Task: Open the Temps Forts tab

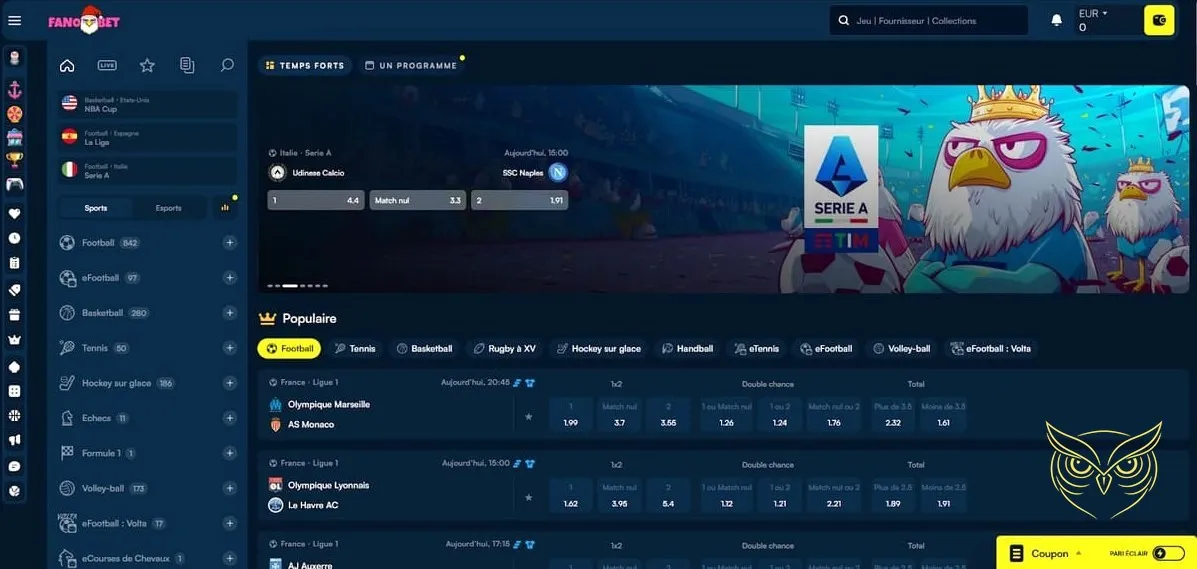Action: pos(305,66)
